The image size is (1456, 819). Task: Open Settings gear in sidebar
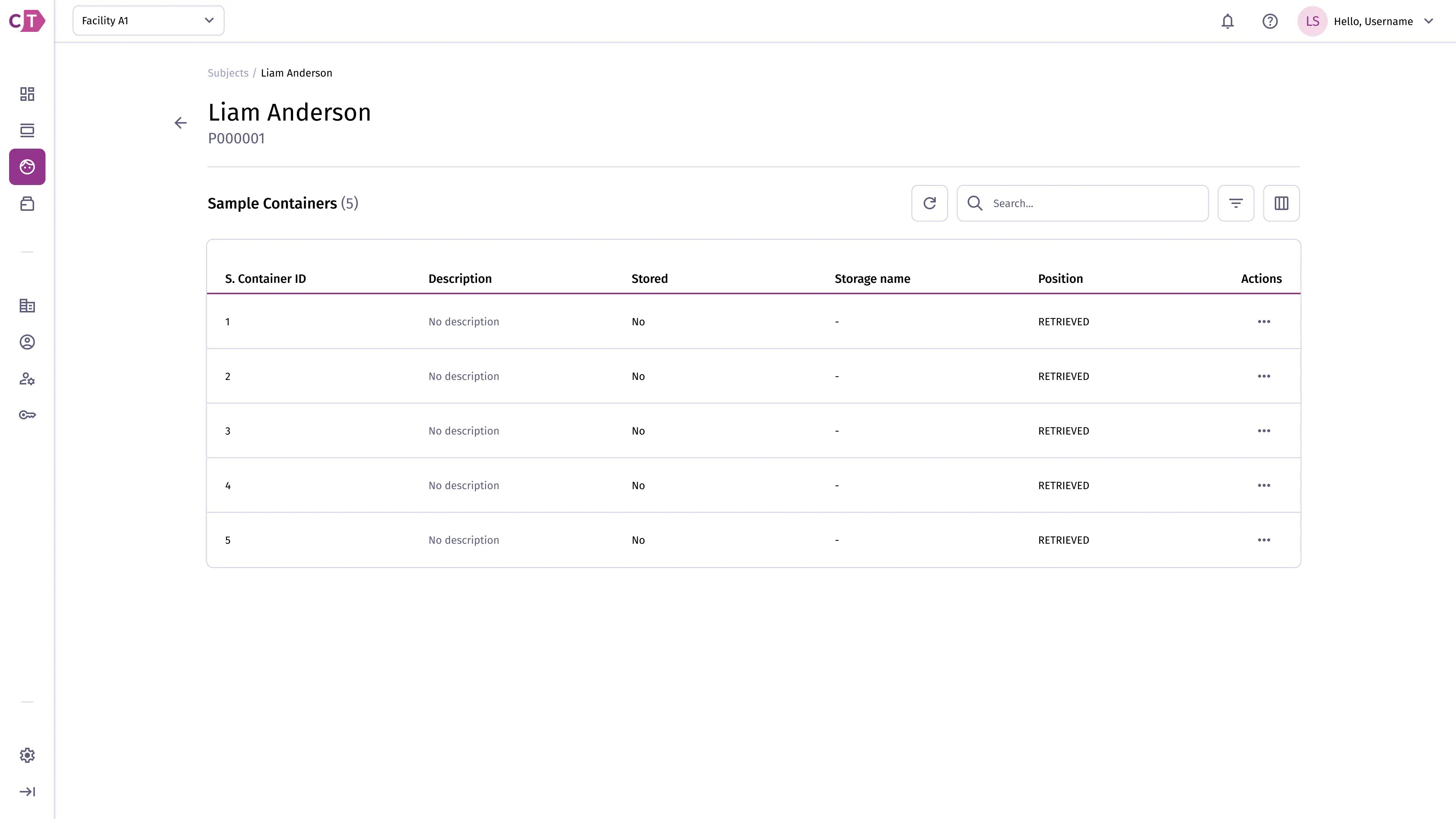coord(27,755)
